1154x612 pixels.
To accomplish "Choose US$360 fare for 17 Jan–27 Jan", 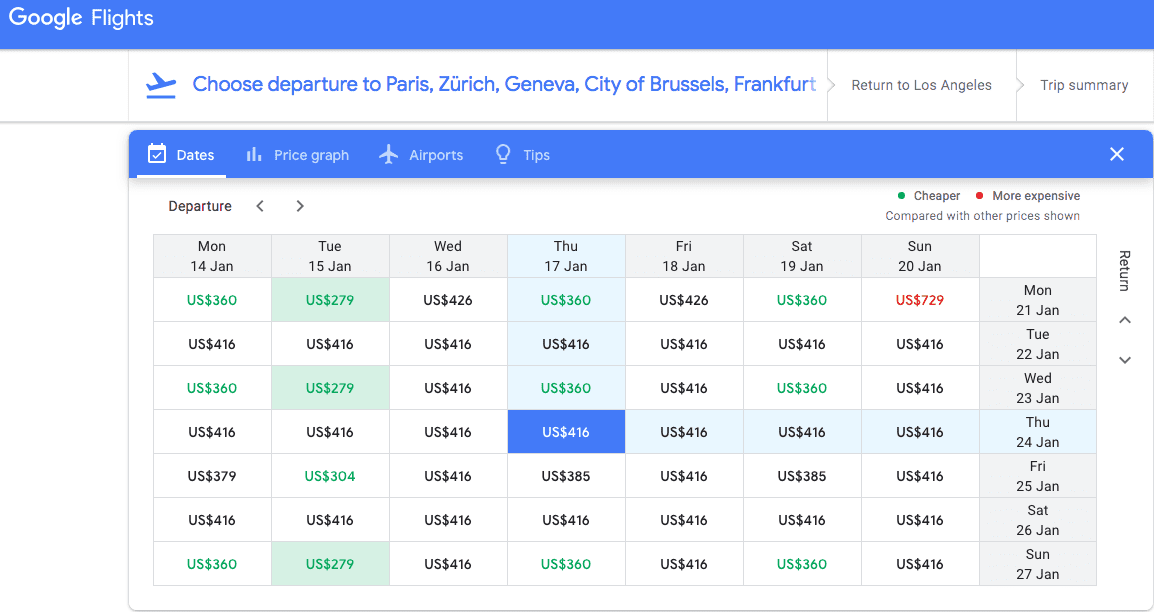I will [566, 564].
